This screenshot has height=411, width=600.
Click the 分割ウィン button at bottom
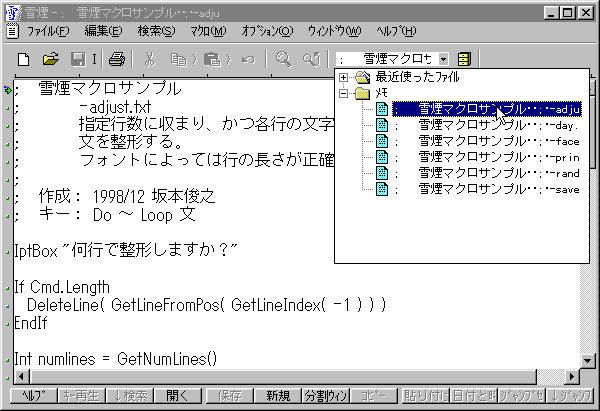(326, 396)
